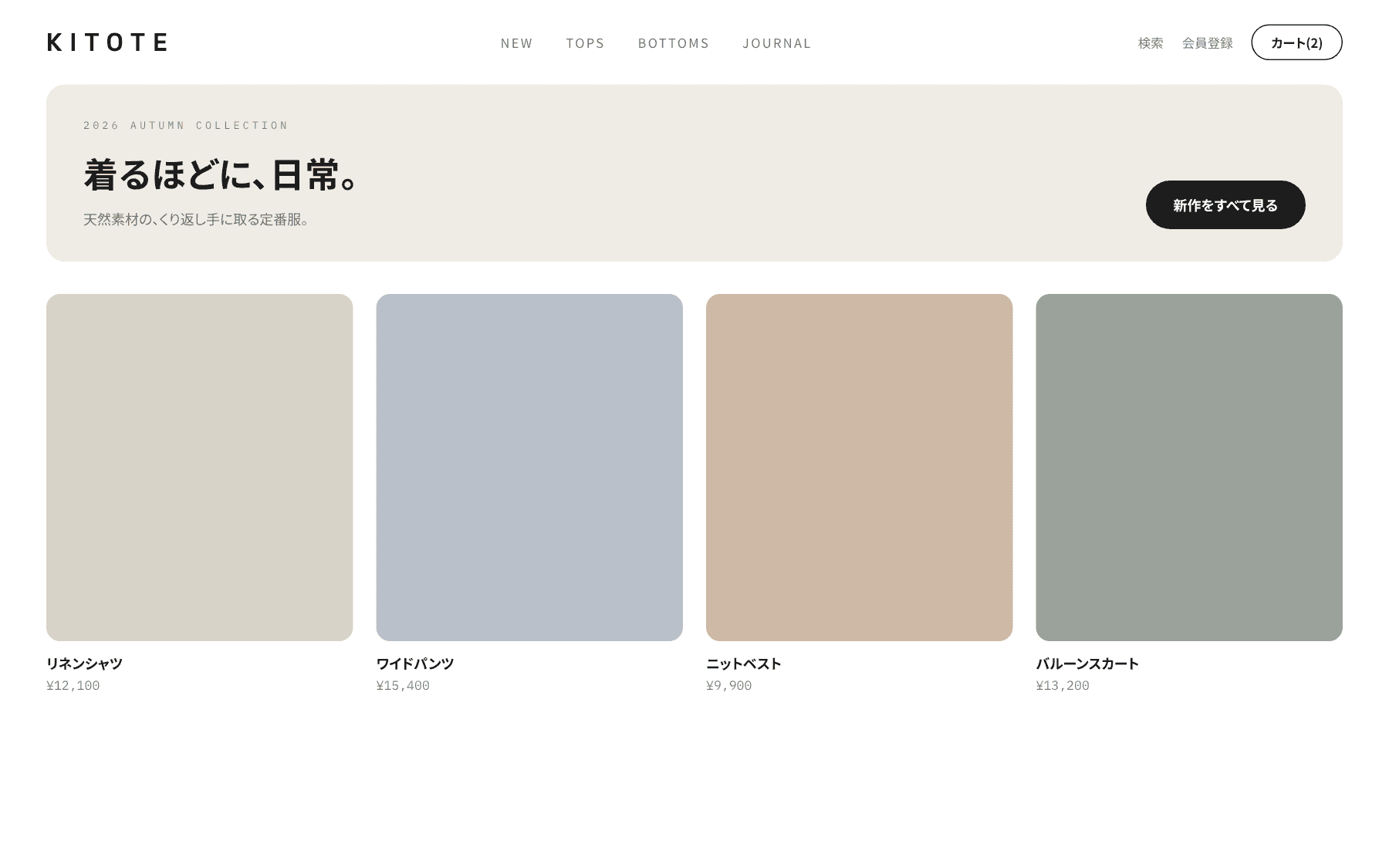Open the カート(2) cart button

(x=1296, y=42)
